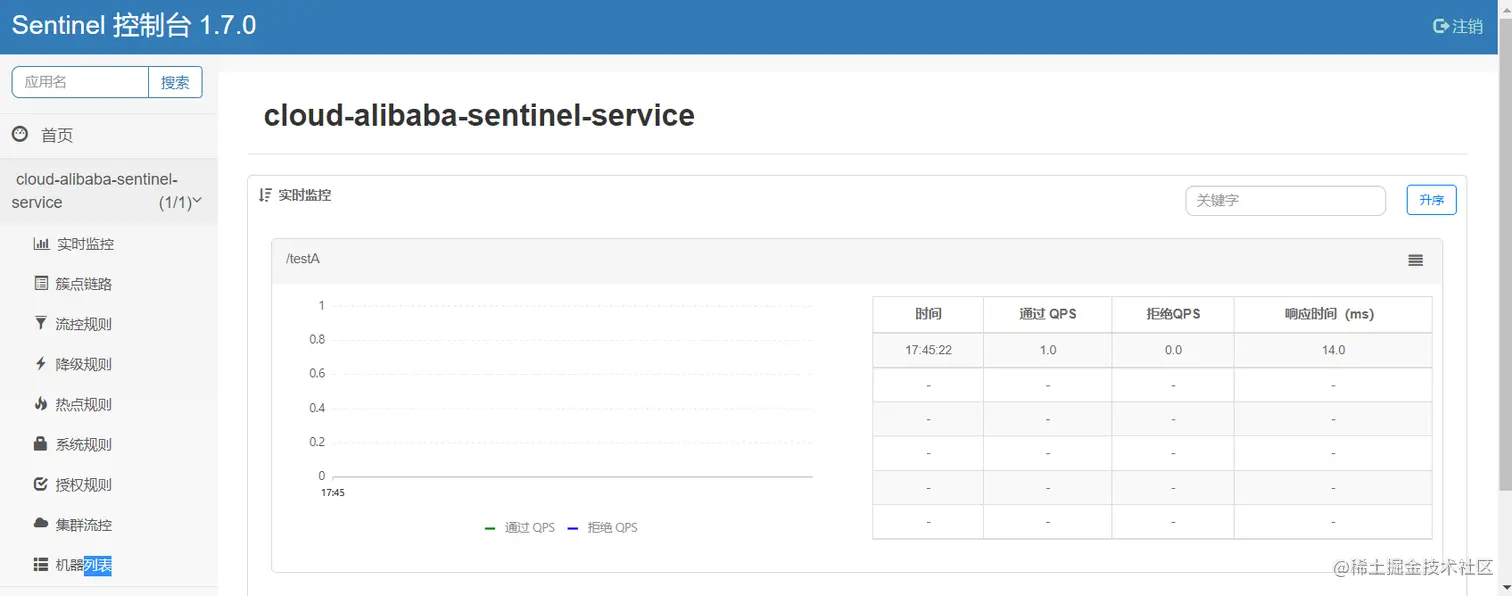The height and width of the screenshot is (596, 1512).
Task: Click the /testA resource panel title
Action: click(303, 259)
